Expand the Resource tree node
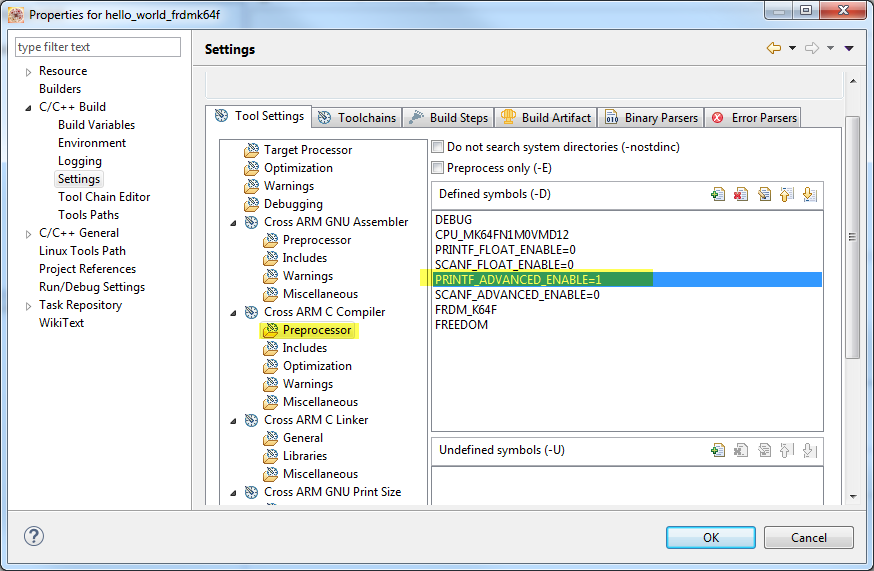The width and height of the screenshot is (874, 571). point(28,72)
